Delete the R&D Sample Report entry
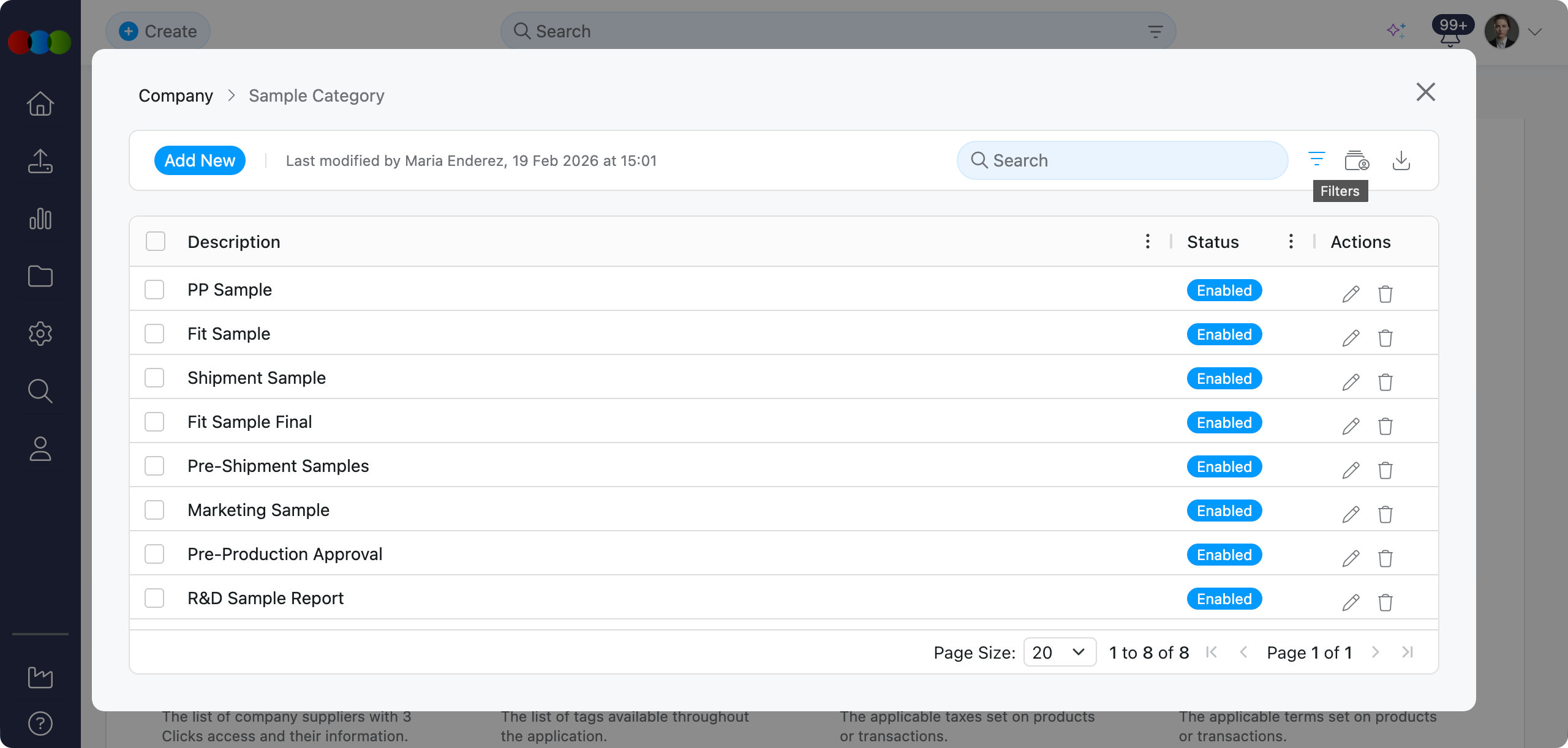 1385,602
